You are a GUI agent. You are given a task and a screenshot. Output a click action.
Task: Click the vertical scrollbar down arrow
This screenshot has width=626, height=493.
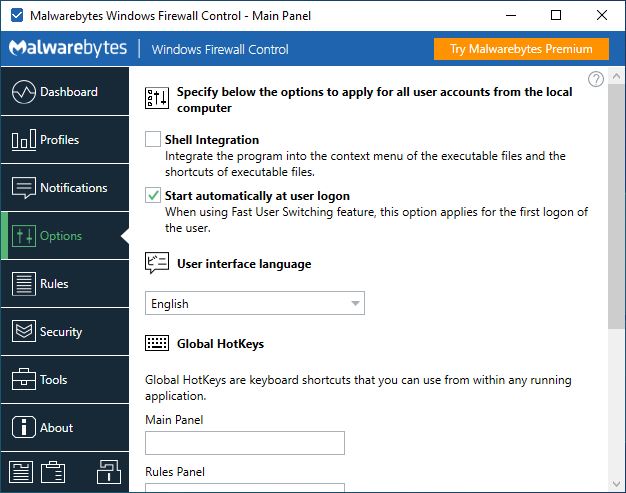[616, 484]
